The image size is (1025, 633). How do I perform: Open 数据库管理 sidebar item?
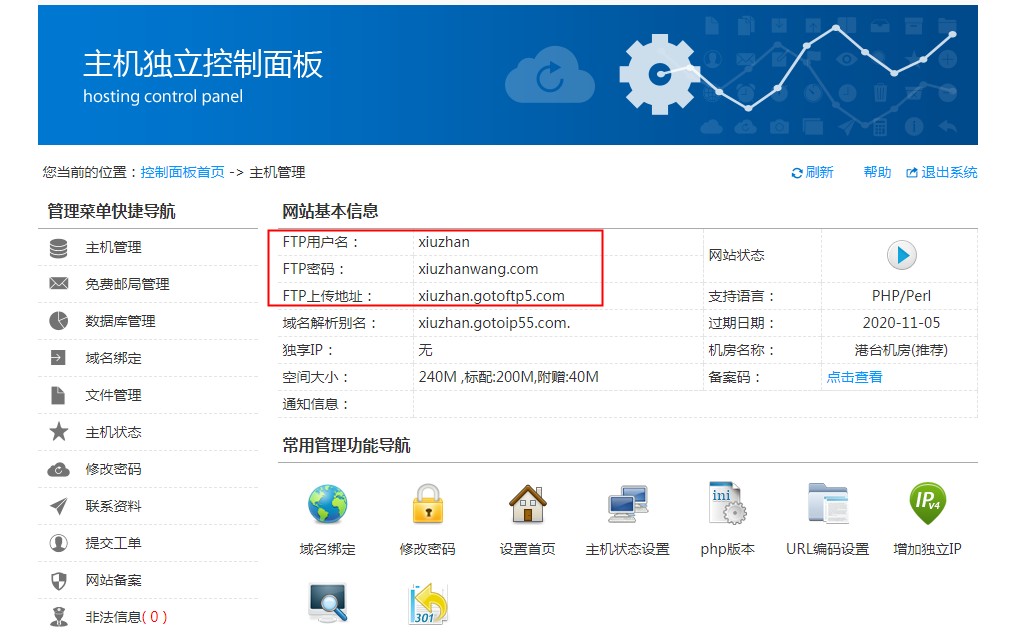(x=120, y=322)
